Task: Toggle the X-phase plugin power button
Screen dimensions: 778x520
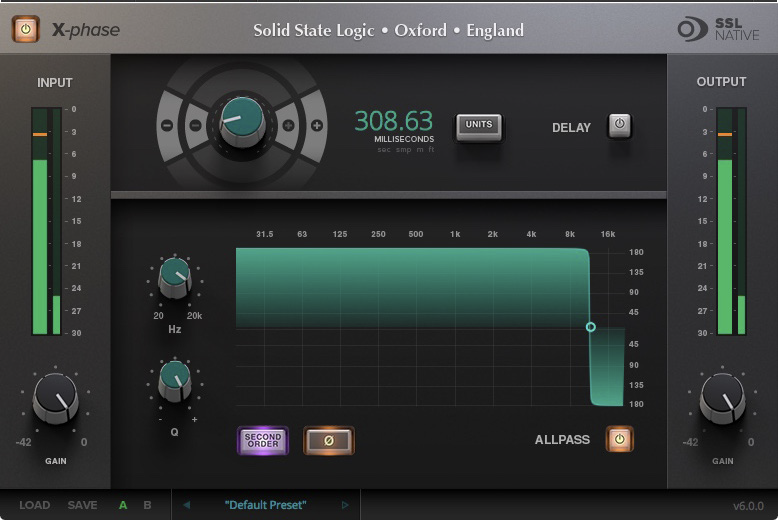Action: coord(25,29)
